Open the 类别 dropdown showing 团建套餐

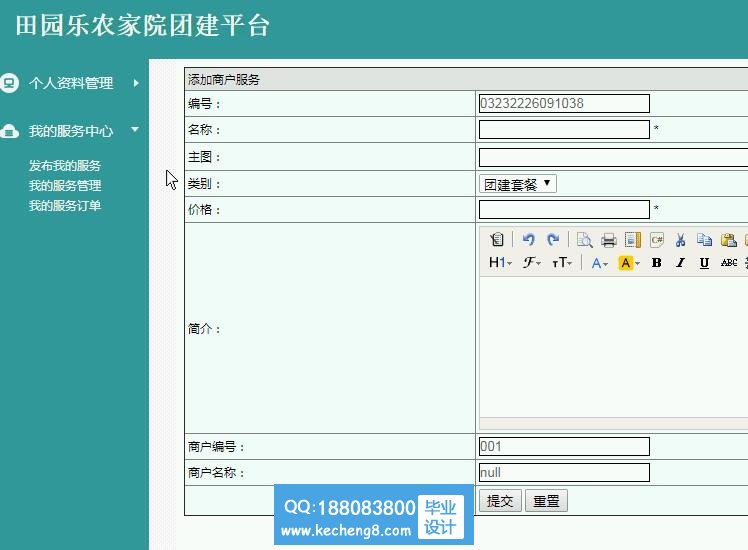click(518, 184)
